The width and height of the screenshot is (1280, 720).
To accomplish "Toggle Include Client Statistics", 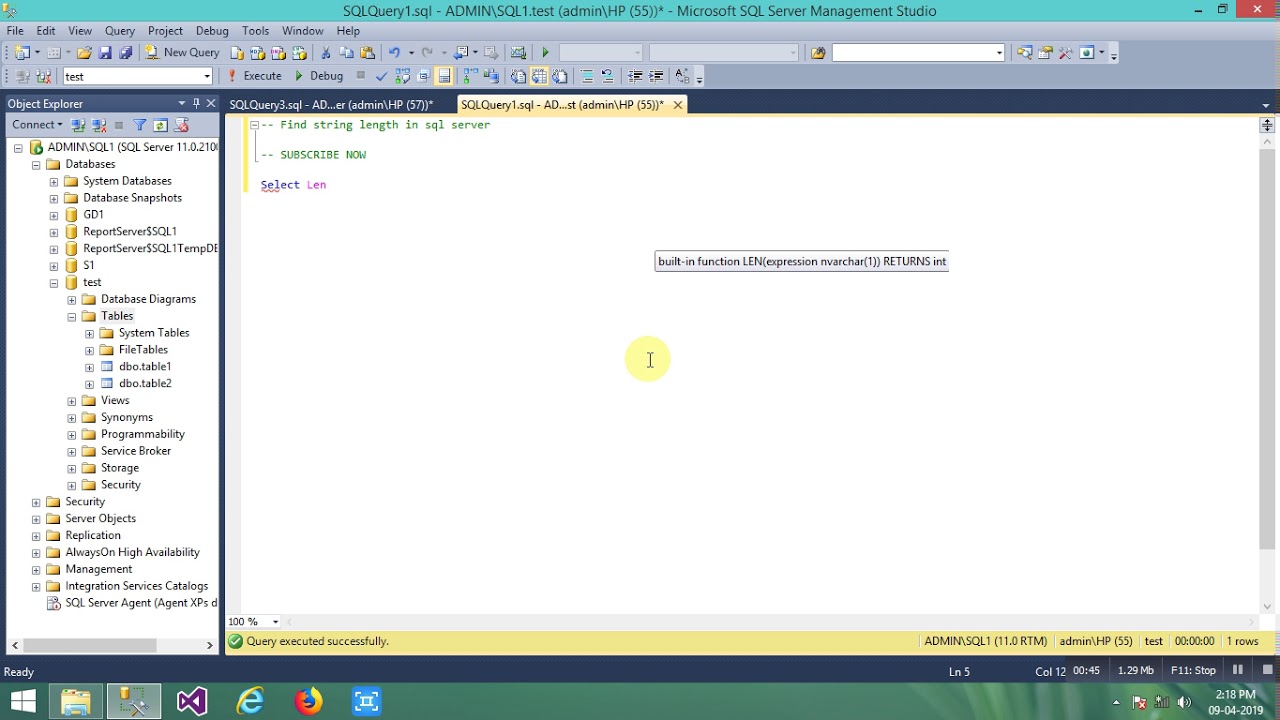I will tap(491, 76).
